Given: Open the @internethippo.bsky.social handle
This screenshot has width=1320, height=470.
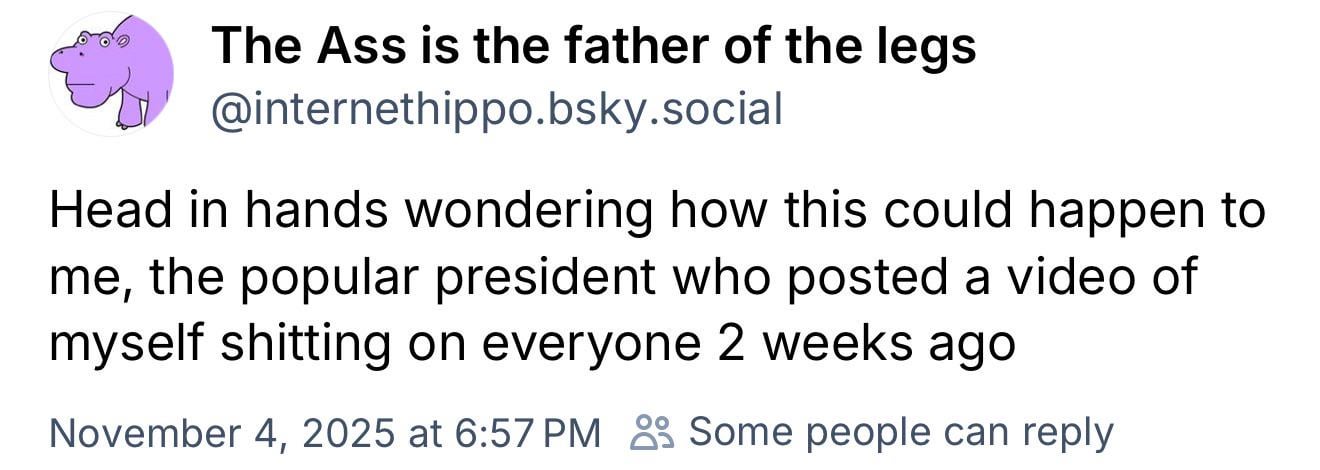Looking at the screenshot, I should click(x=497, y=108).
